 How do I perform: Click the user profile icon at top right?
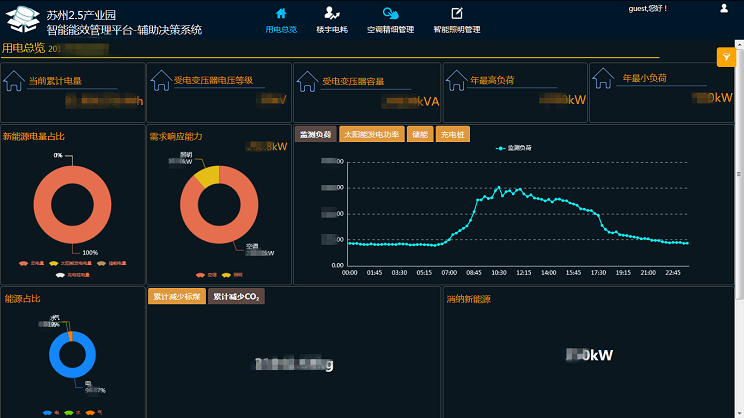[x=724, y=8]
